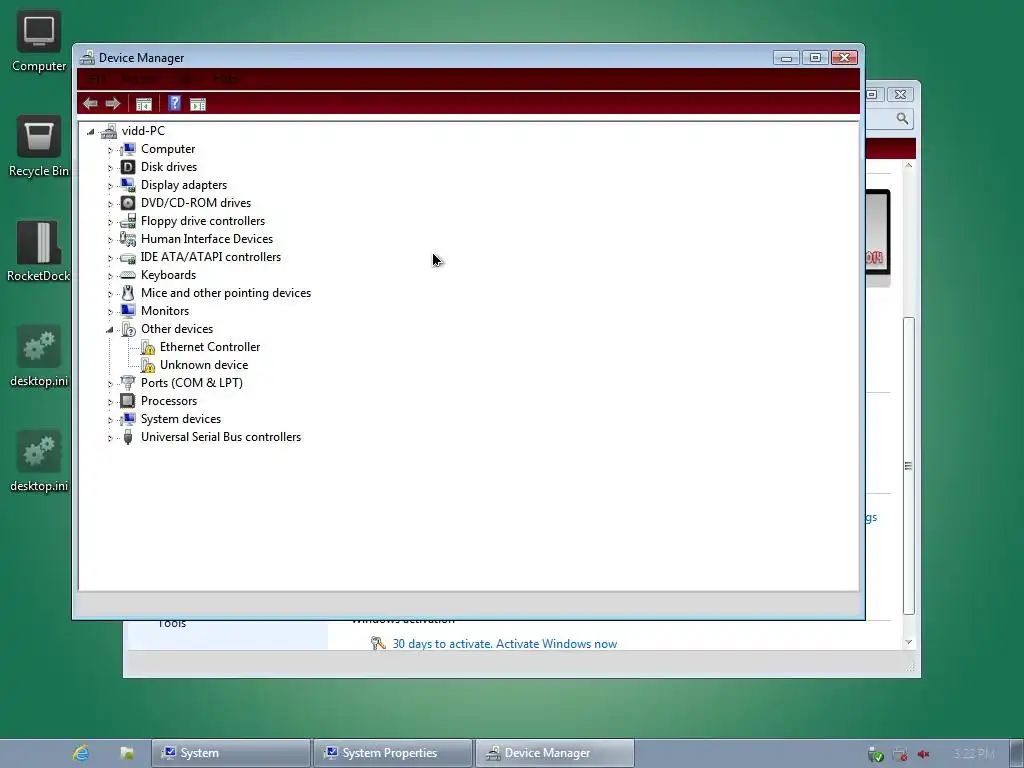Click the IDE ATA/ATAPI controllers icon
The height and width of the screenshot is (768, 1024).
point(128,257)
